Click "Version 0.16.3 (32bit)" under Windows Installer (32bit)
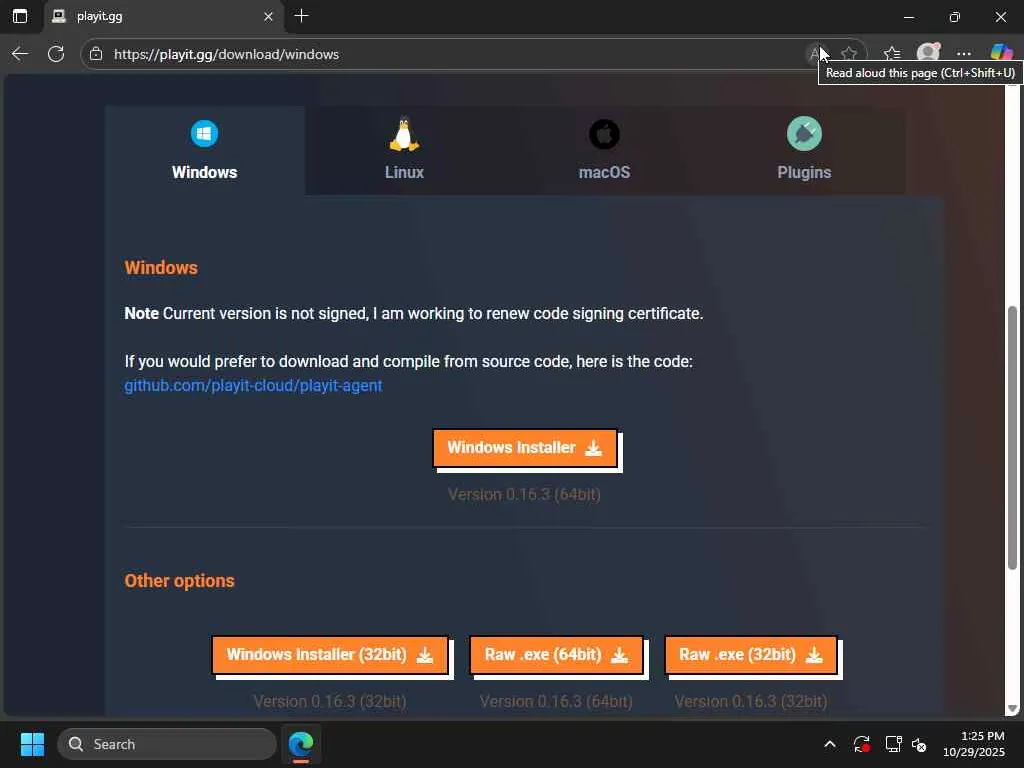Screen dimensions: 1024x768 pyautogui.click(x=330, y=702)
